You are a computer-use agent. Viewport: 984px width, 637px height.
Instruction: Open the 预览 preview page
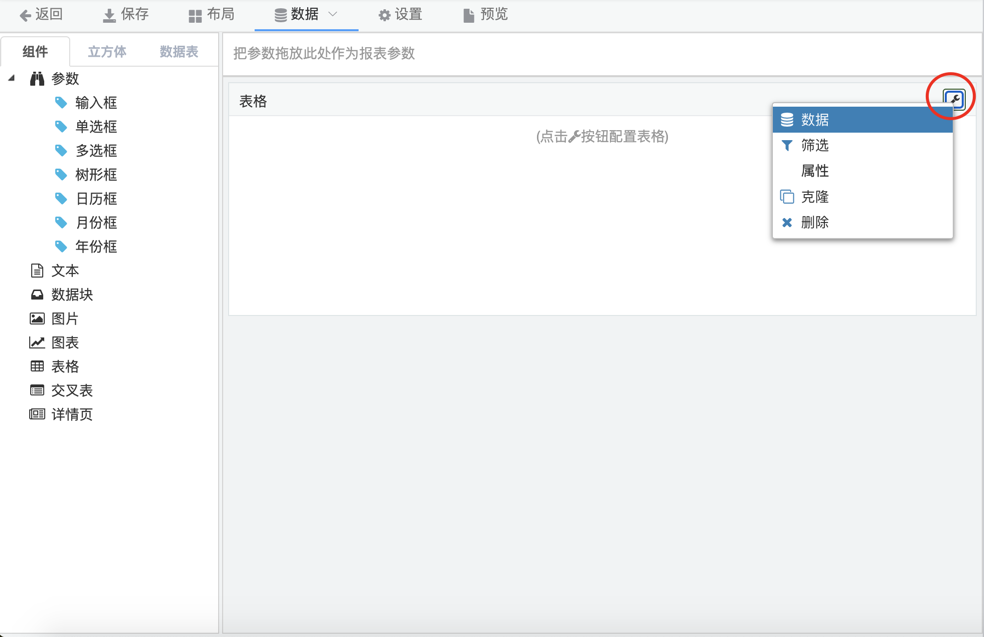(485, 15)
